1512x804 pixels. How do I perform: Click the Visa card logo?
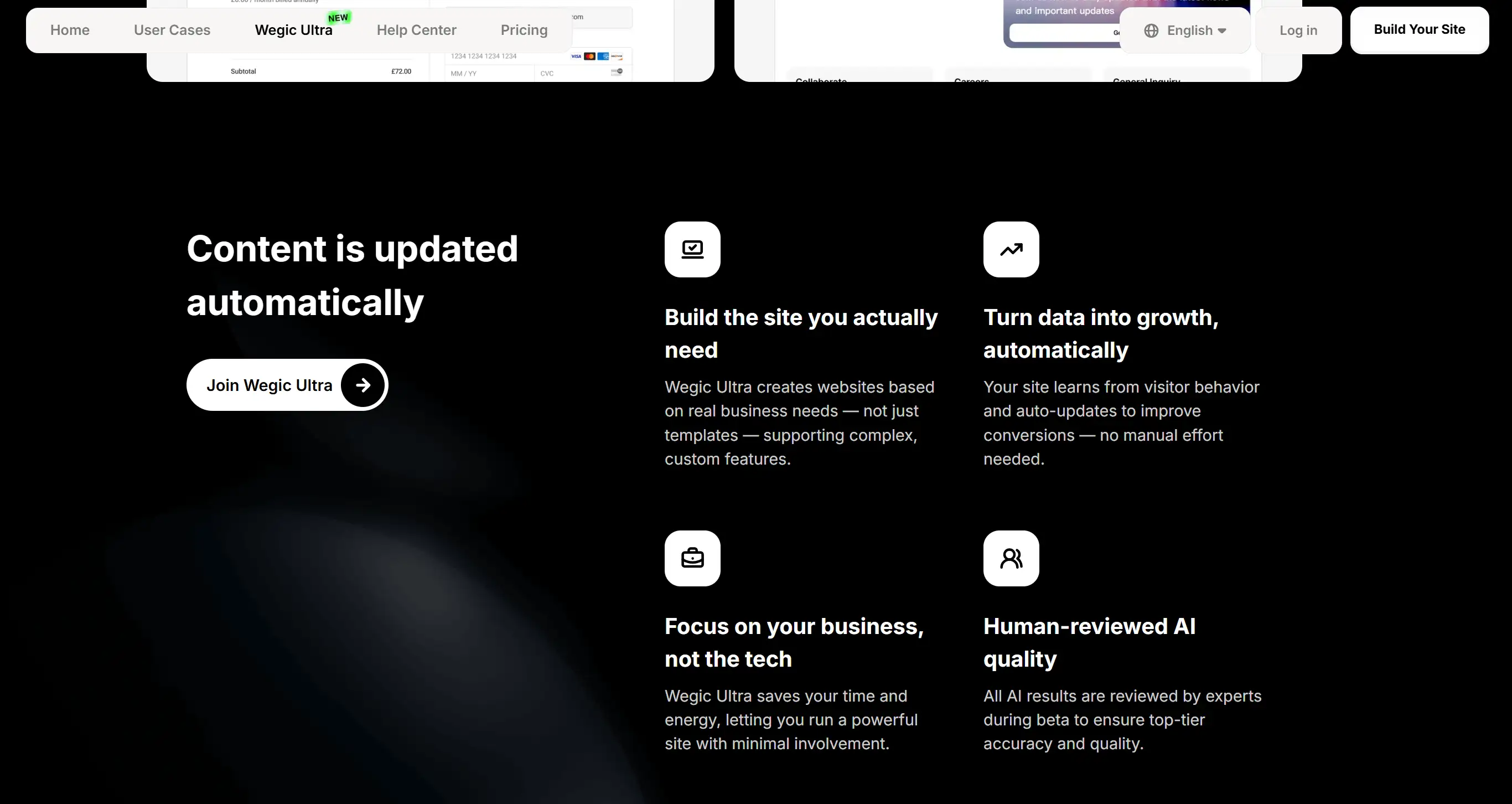(576, 56)
